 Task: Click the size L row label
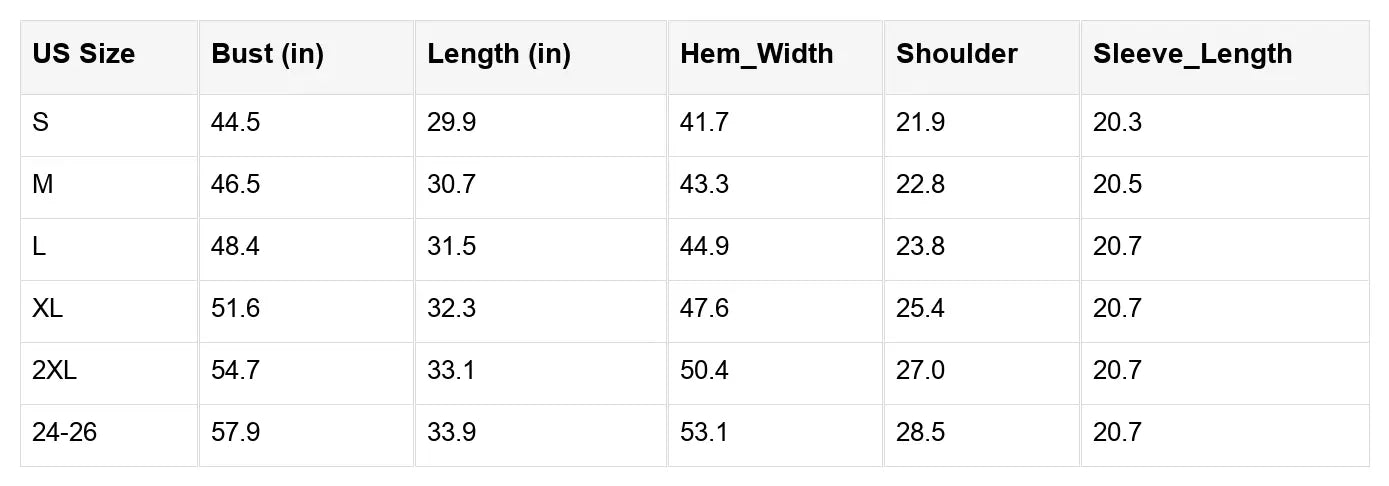[x=39, y=247]
